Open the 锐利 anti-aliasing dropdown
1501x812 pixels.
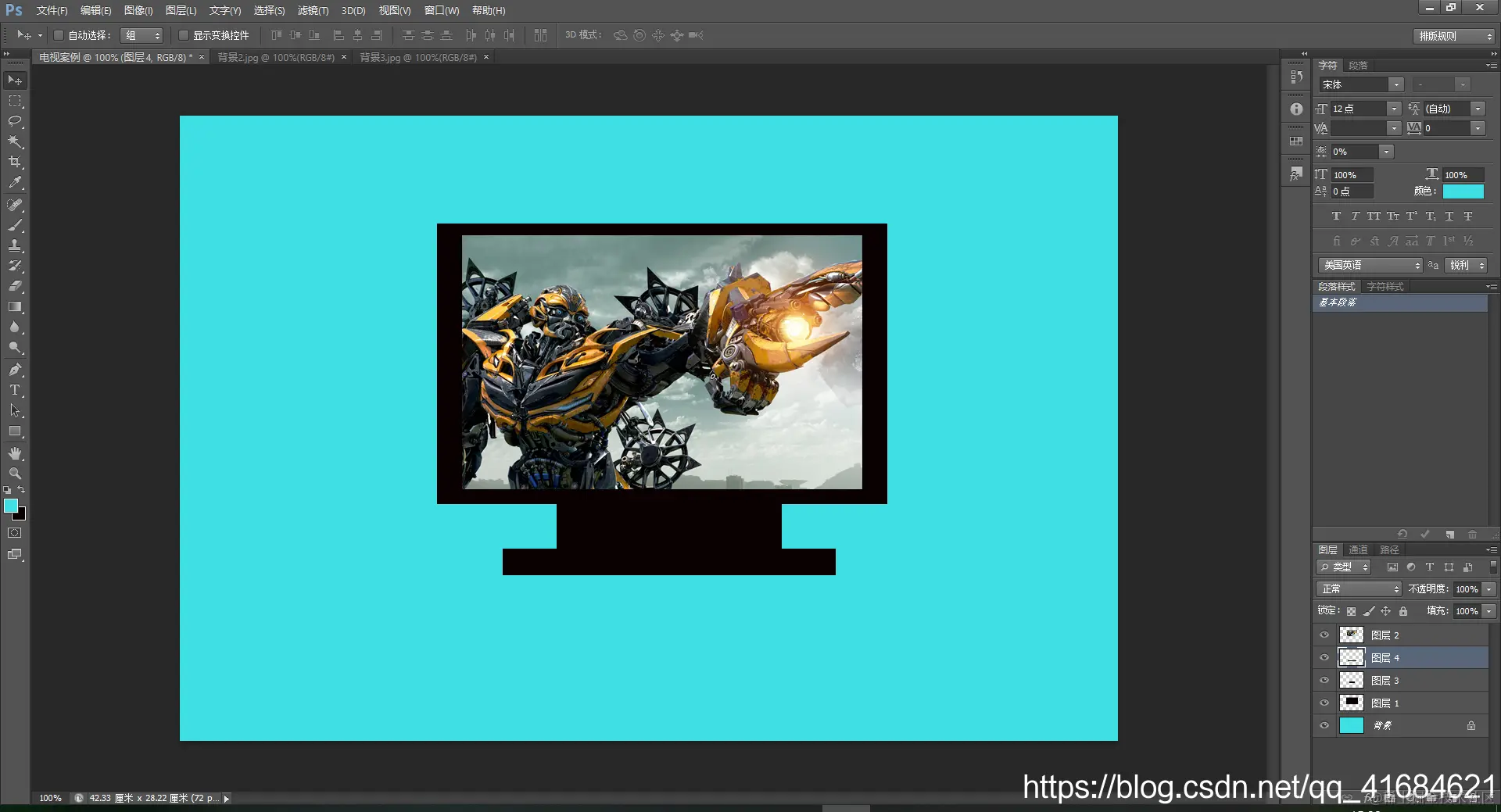pyautogui.click(x=1466, y=266)
